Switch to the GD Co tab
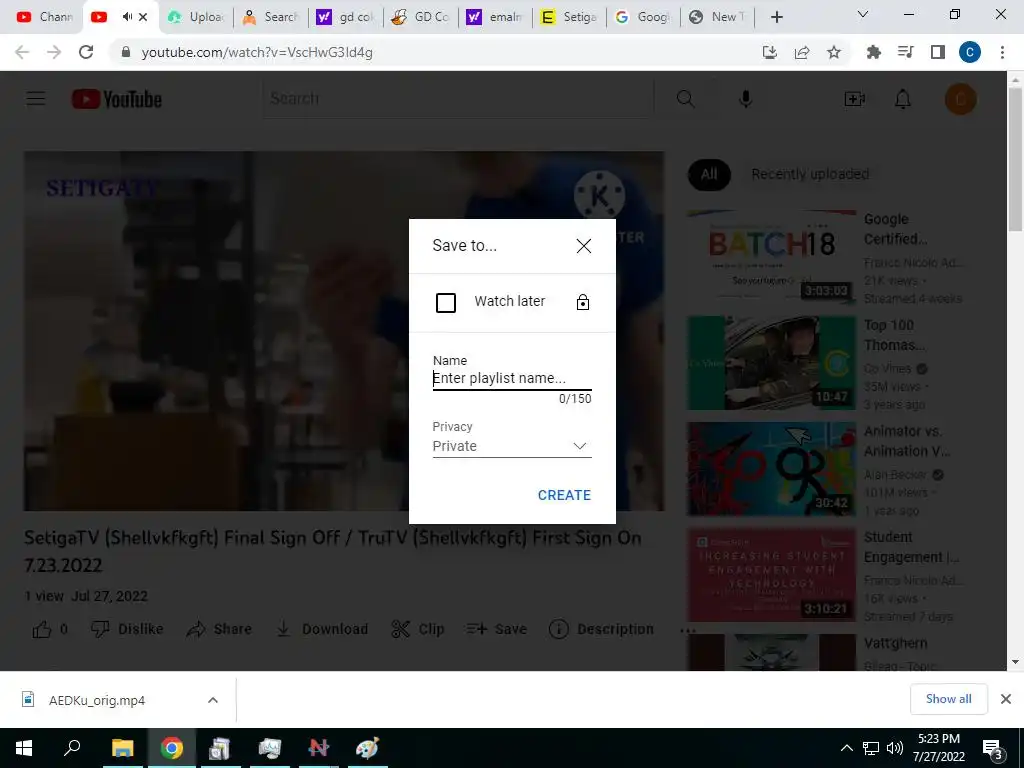The width and height of the screenshot is (1024, 768). (x=420, y=17)
